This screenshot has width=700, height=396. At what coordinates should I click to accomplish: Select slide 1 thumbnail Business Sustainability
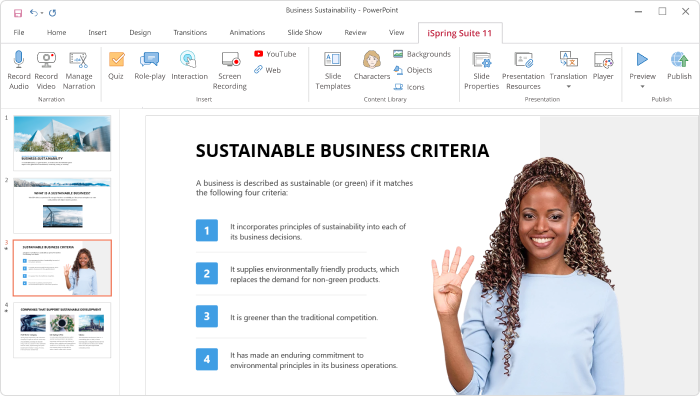point(62,143)
